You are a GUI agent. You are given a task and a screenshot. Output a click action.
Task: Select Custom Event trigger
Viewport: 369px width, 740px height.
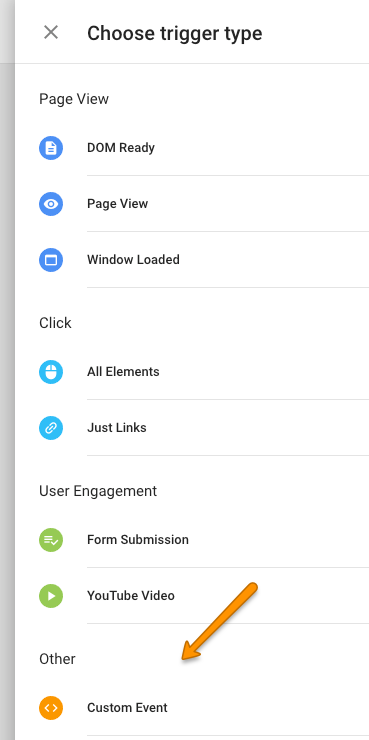coord(204,708)
